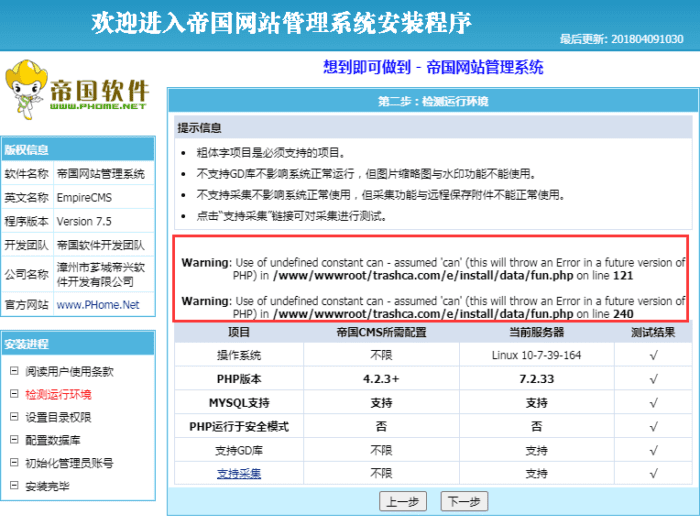Click the checkmark in the MYSQL支持 row
The height and width of the screenshot is (525, 700).
(x=652, y=403)
